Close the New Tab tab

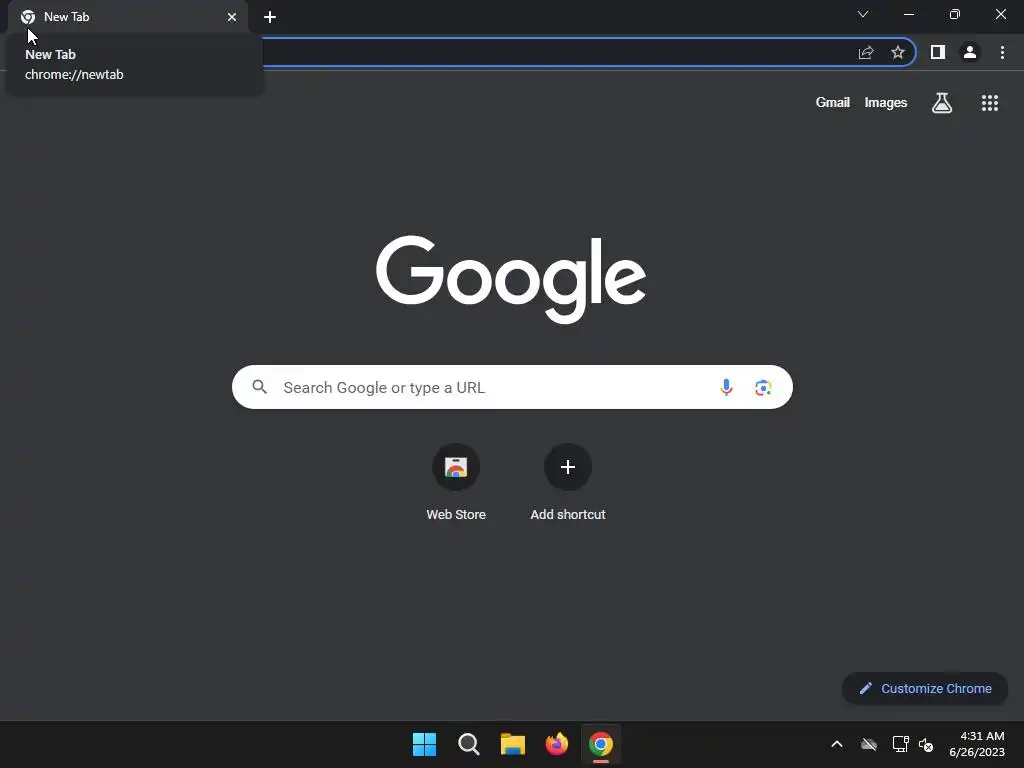tap(232, 17)
